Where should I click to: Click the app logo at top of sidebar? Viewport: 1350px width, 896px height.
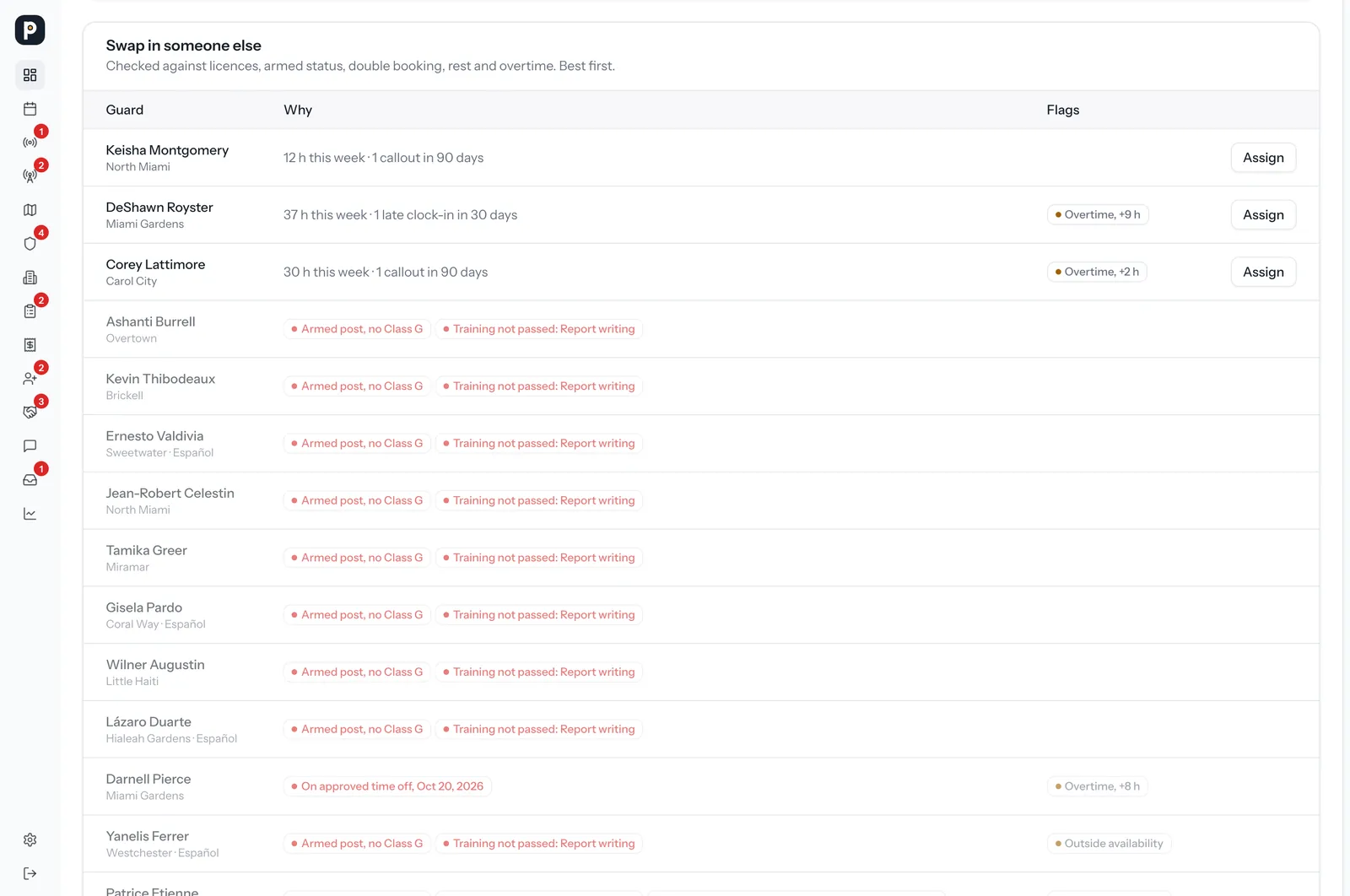[x=30, y=30]
